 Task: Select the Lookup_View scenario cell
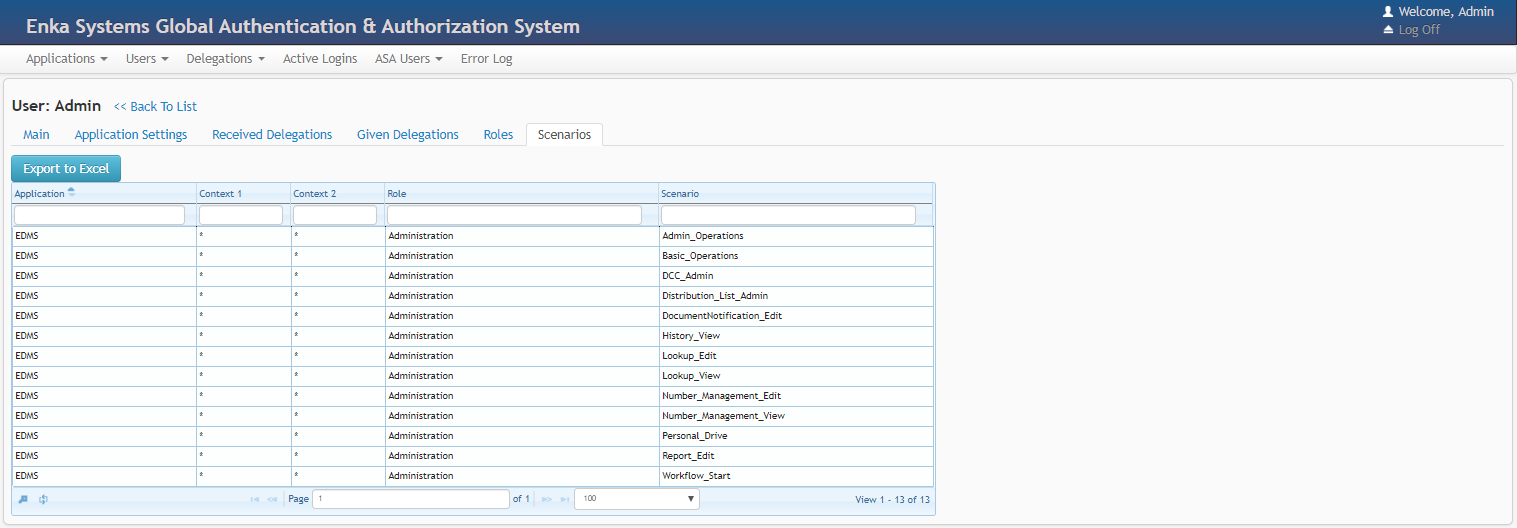coord(796,376)
